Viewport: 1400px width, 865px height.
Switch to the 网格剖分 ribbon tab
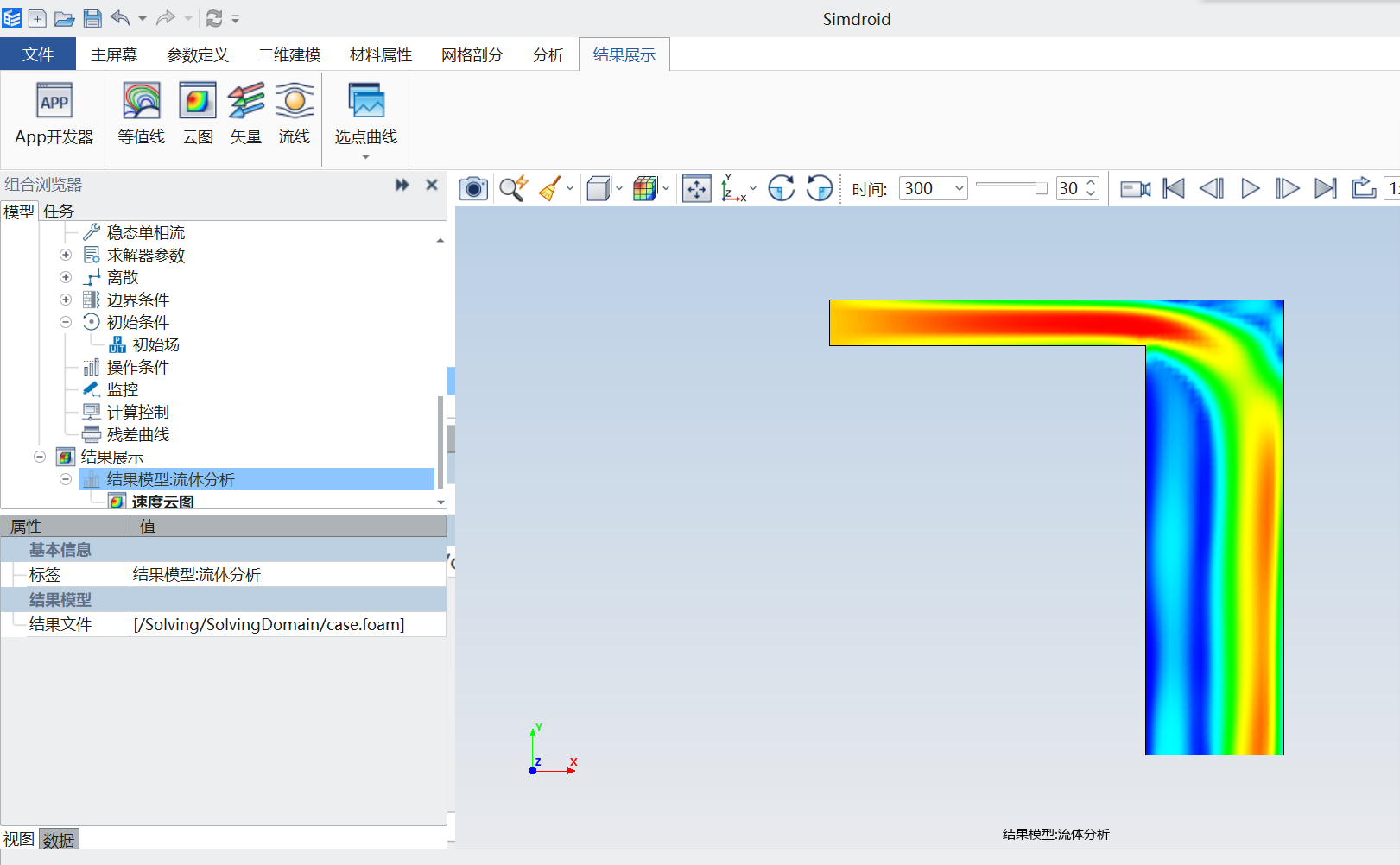tap(472, 54)
